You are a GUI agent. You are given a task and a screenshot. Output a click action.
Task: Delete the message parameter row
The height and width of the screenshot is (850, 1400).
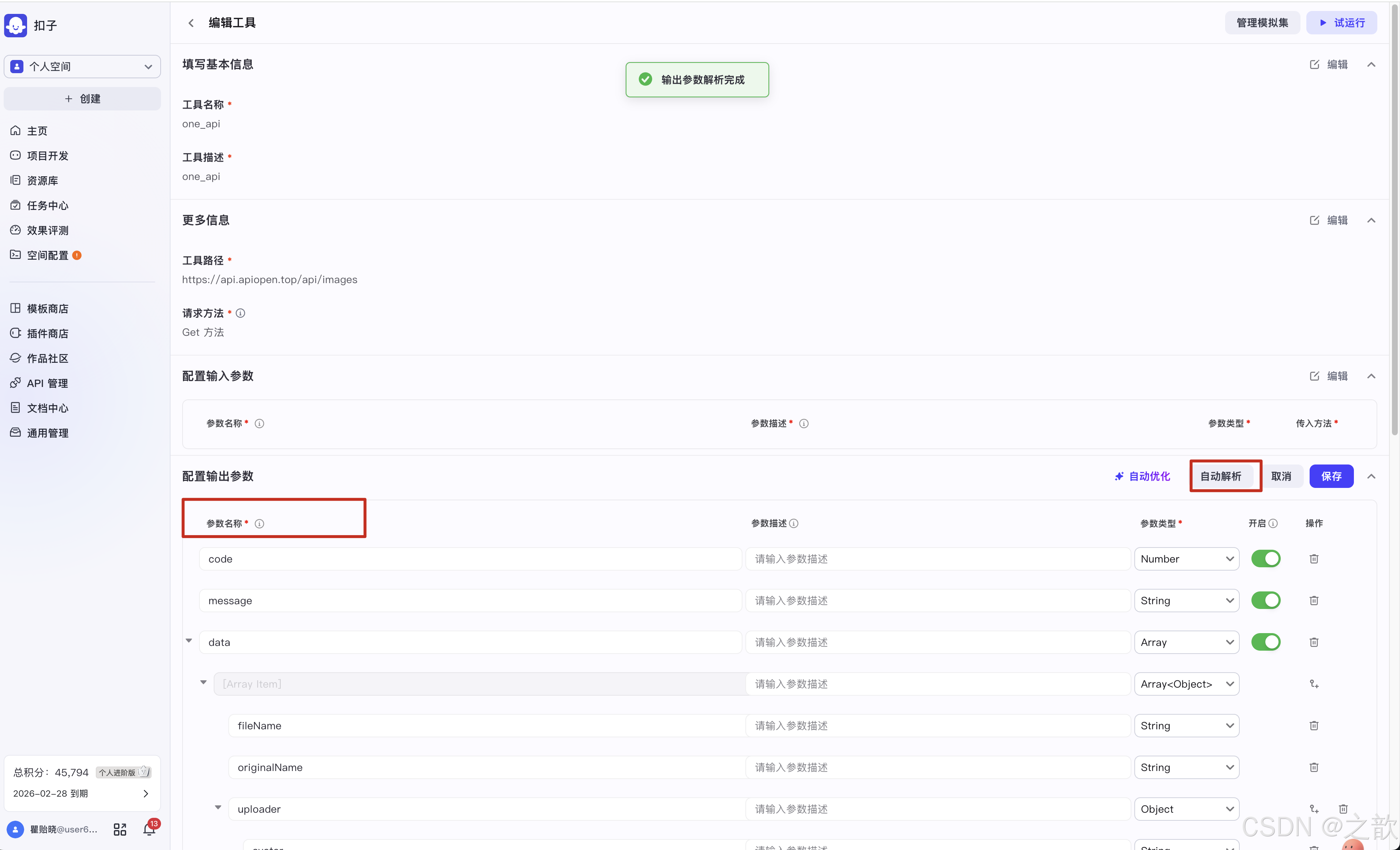[x=1314, y=600]
